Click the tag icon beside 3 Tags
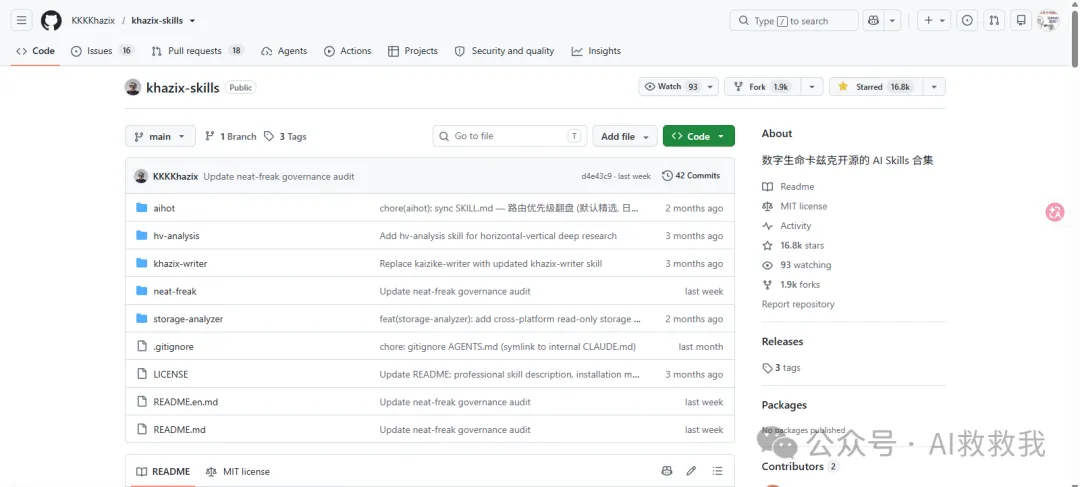The height and width of the screenshot is (487, 1080). coord(269,136)
